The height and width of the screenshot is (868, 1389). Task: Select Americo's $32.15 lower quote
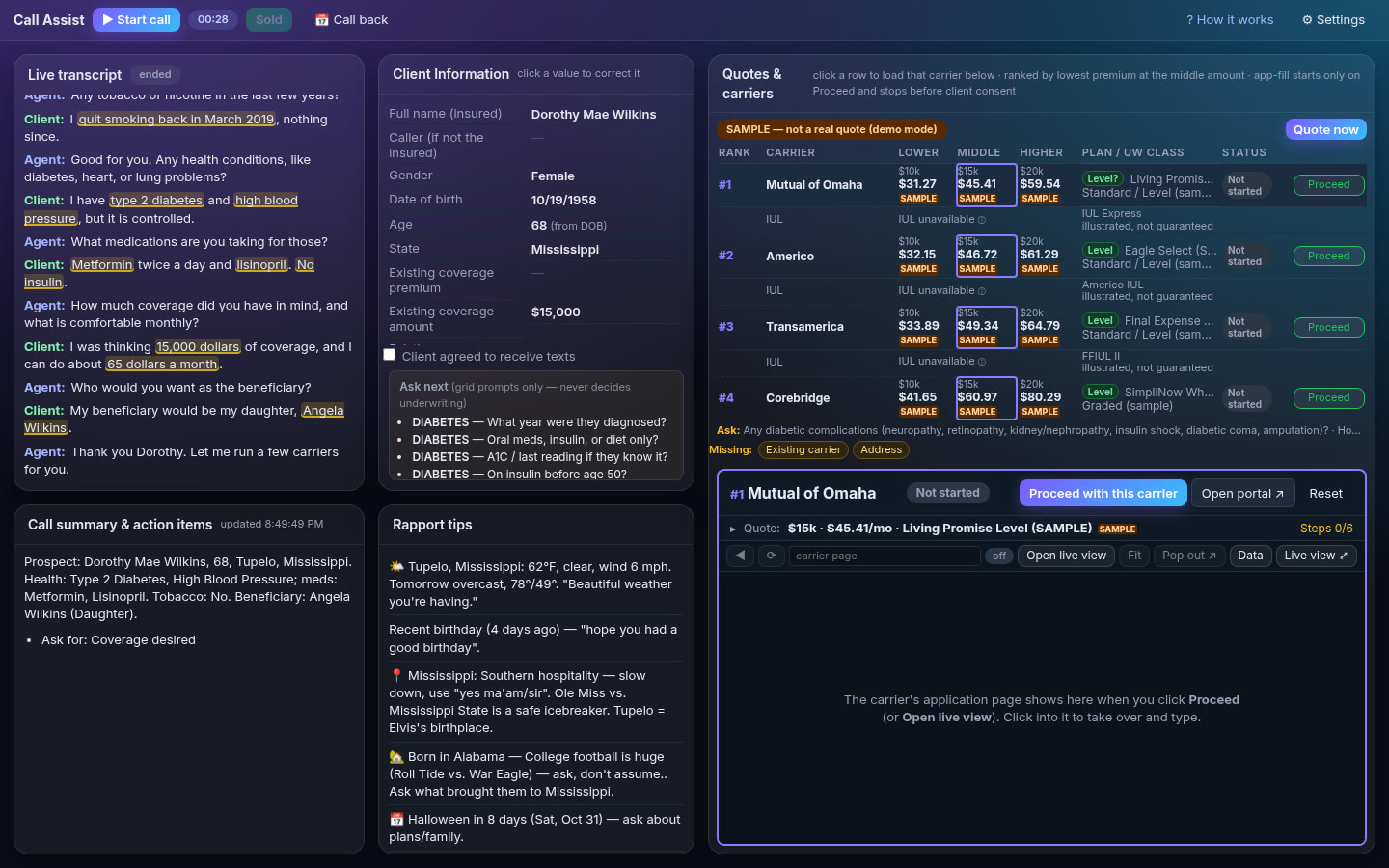tap(918, 256)
